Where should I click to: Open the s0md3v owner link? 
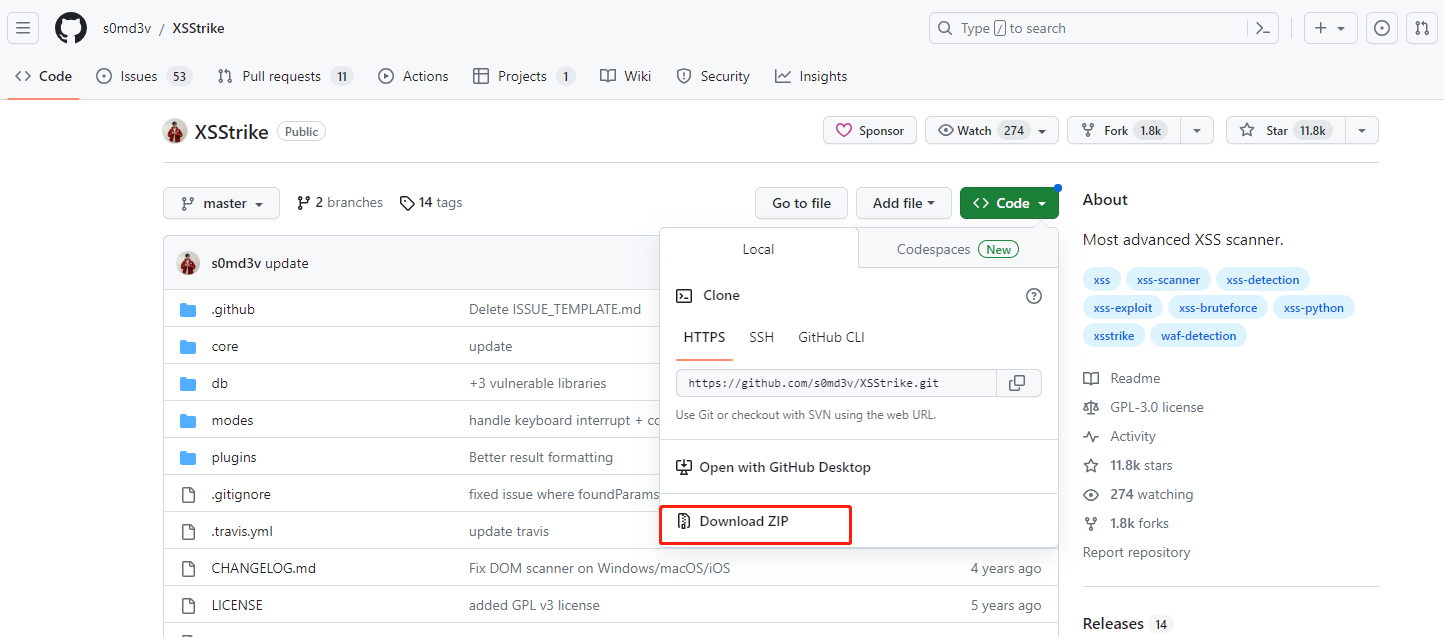127,28
